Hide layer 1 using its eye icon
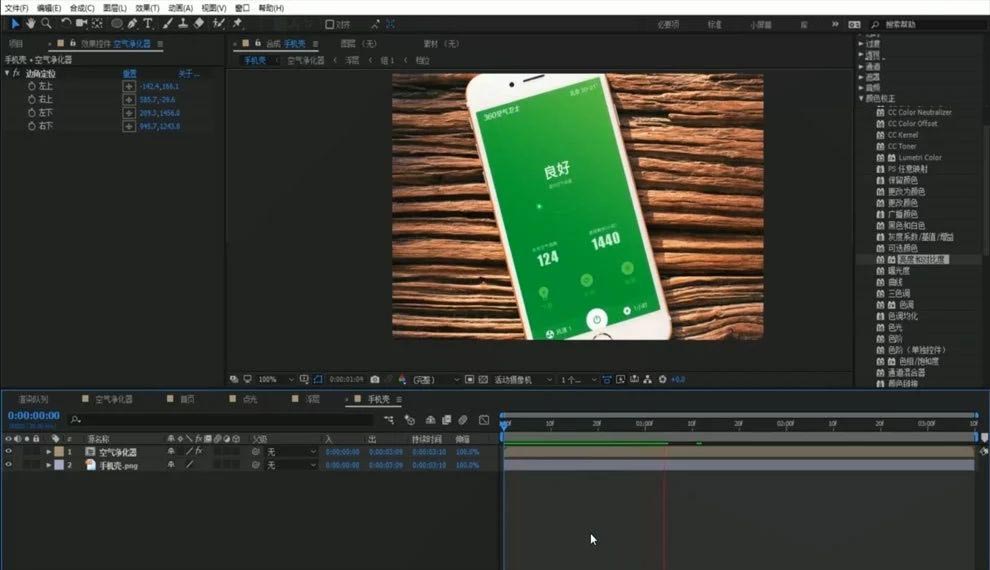This screenshot has height=570, width=990. [x=8, y=451]
